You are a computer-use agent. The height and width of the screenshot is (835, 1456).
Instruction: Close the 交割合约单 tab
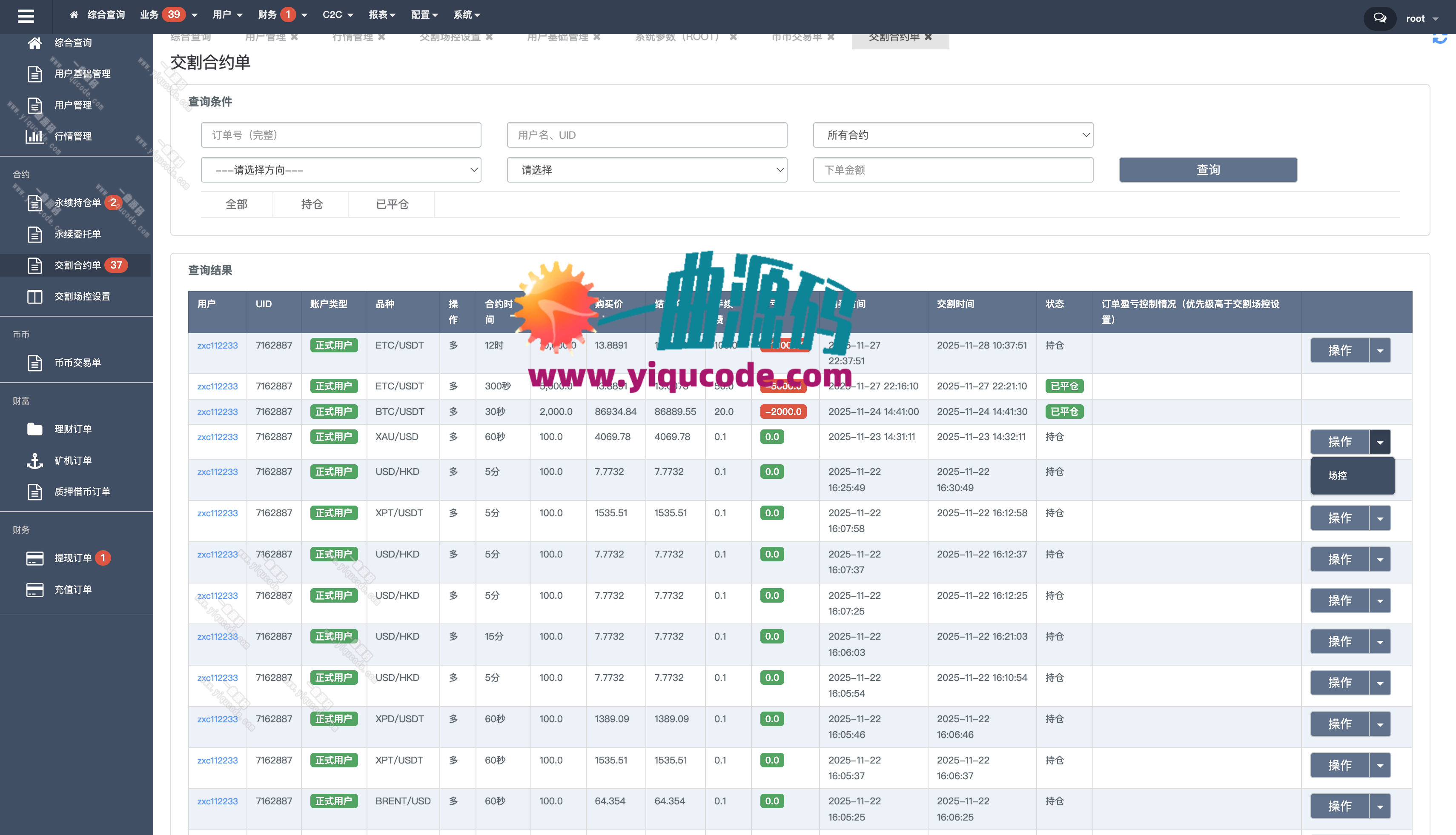pos(928,37)
